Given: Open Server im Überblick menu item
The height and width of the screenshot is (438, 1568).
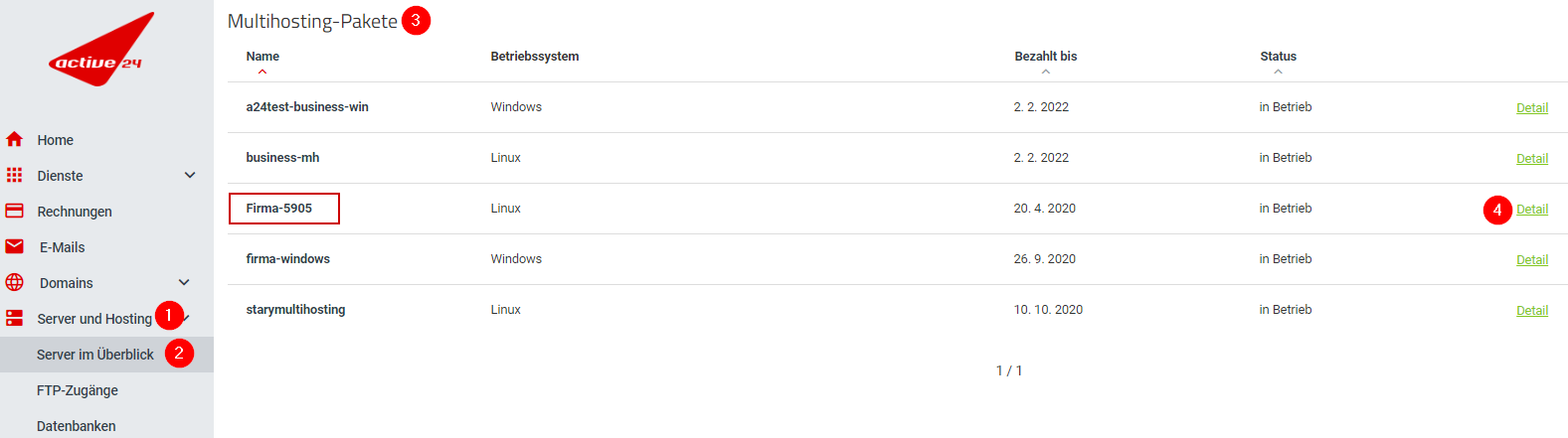Looking at the screenshot, I should point(95,355).
